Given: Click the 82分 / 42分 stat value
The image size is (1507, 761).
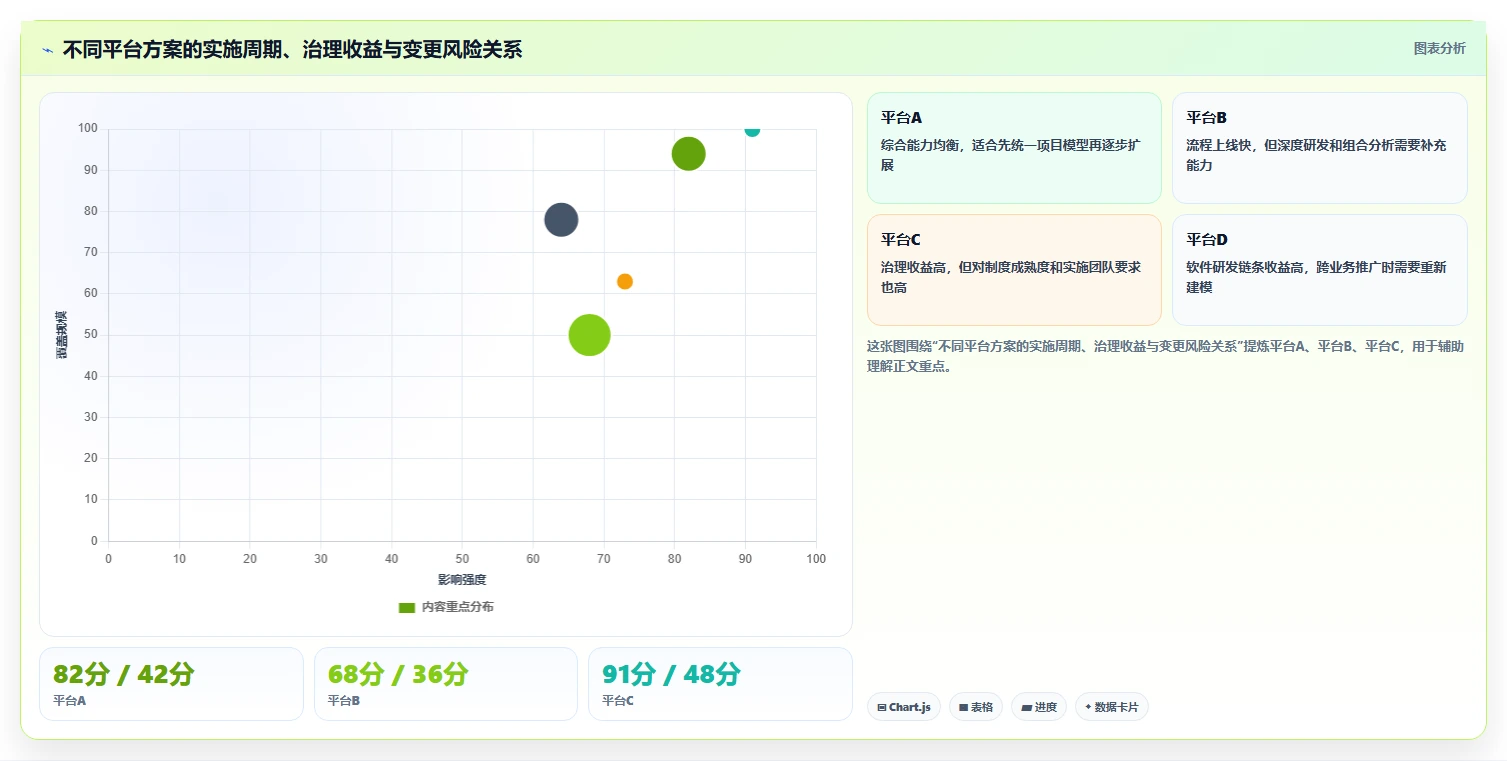Looking at the screenshot, I should [123, 675].
